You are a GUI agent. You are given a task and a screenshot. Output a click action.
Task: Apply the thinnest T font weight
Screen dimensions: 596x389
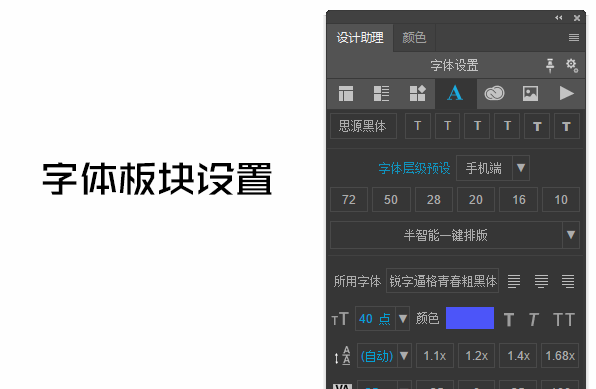point(417,126)
